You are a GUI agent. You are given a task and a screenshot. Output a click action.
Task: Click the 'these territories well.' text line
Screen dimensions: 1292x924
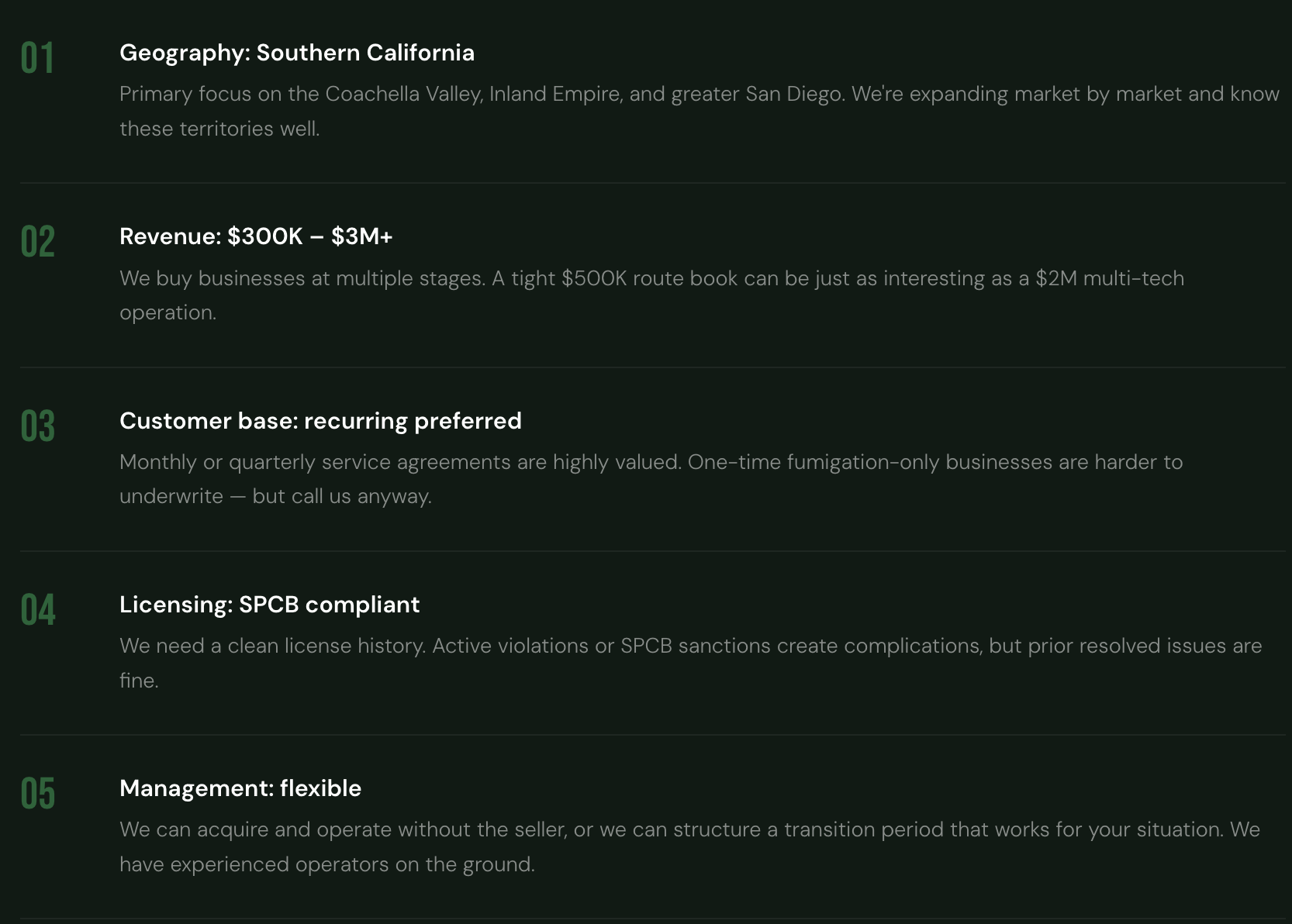pos(219,129)
